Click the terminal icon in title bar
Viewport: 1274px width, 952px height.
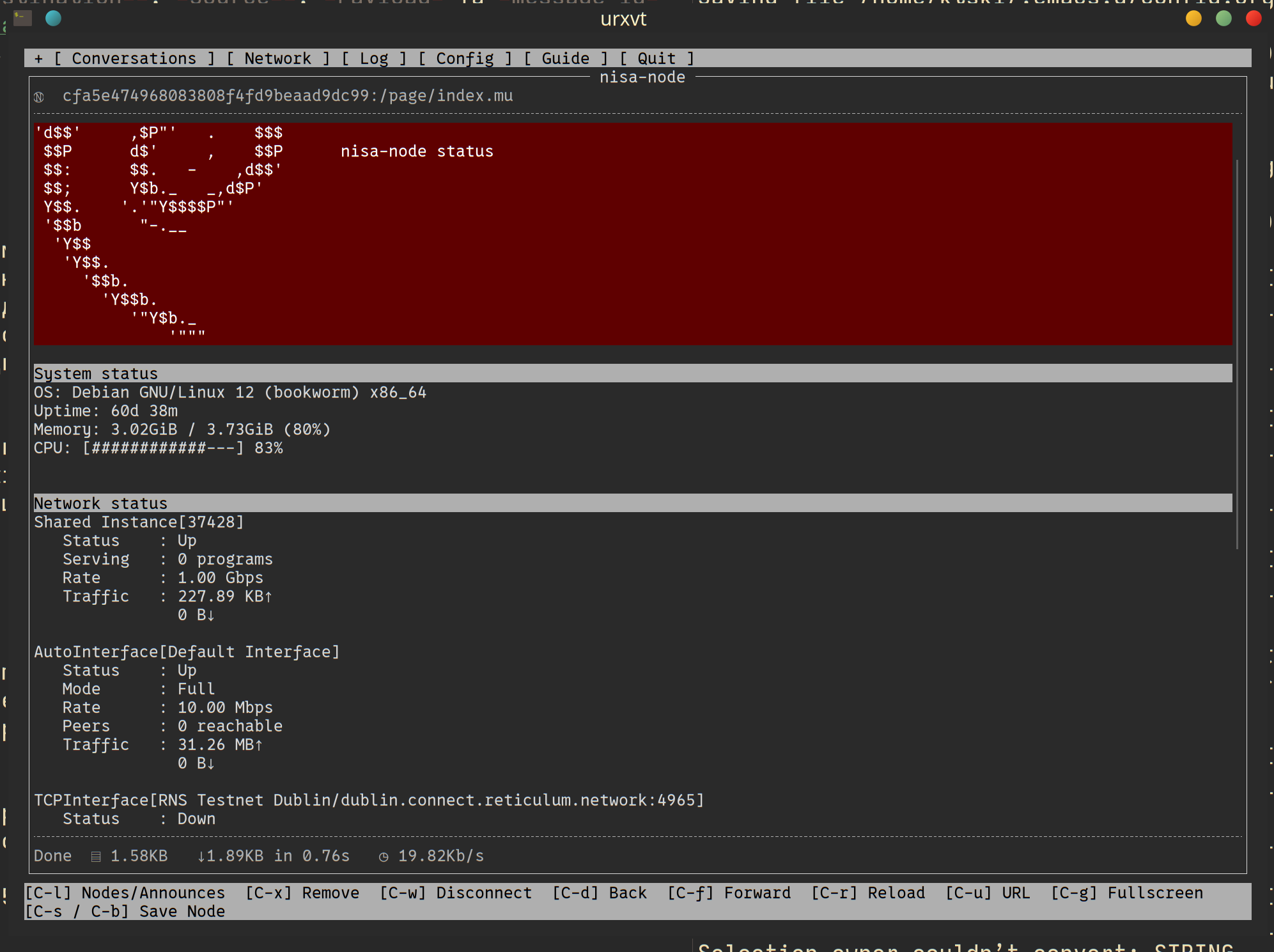point(22,19)
